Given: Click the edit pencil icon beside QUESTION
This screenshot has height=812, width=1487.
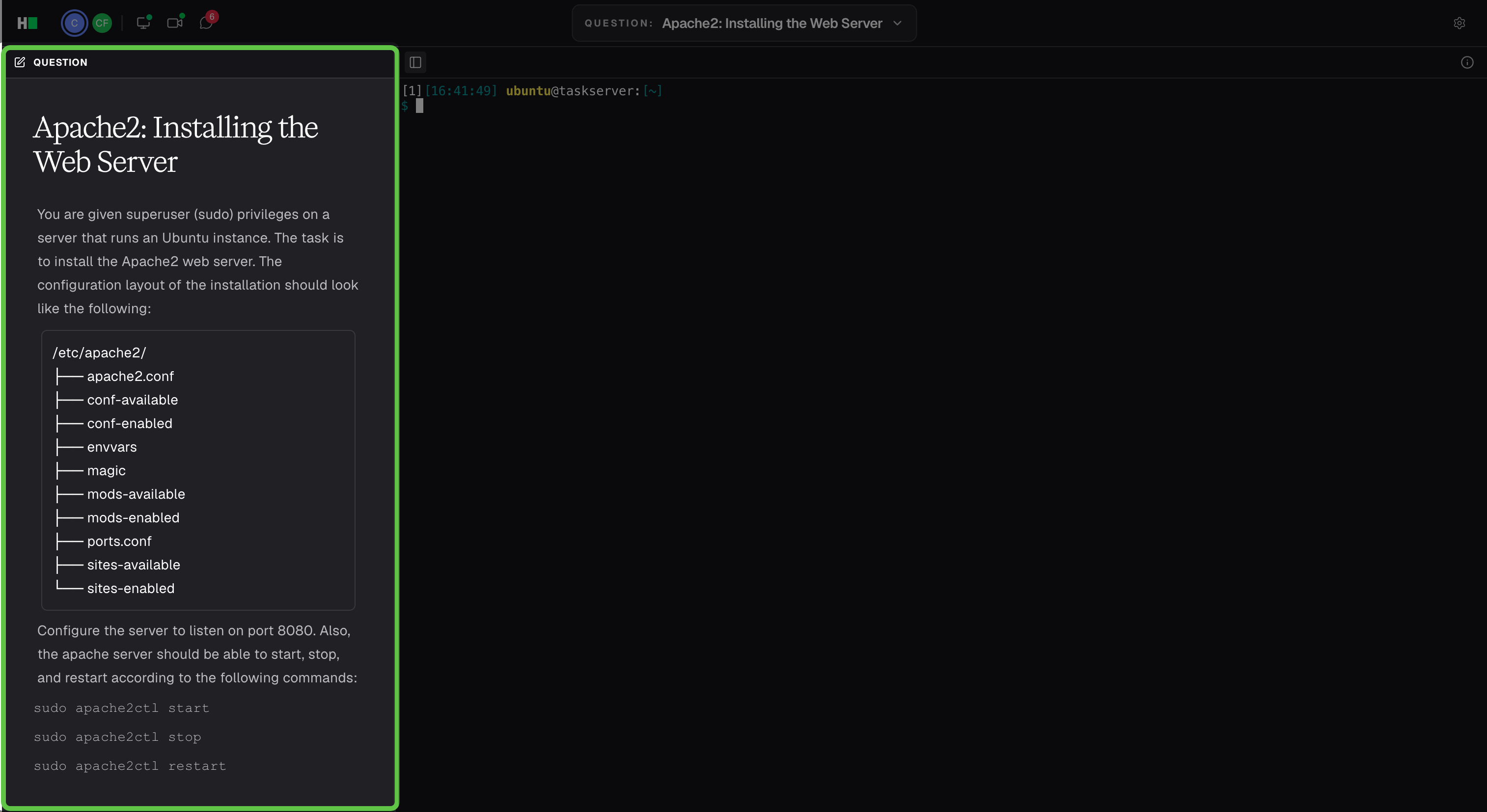Looking at the screenshot, I should [20, 62].
